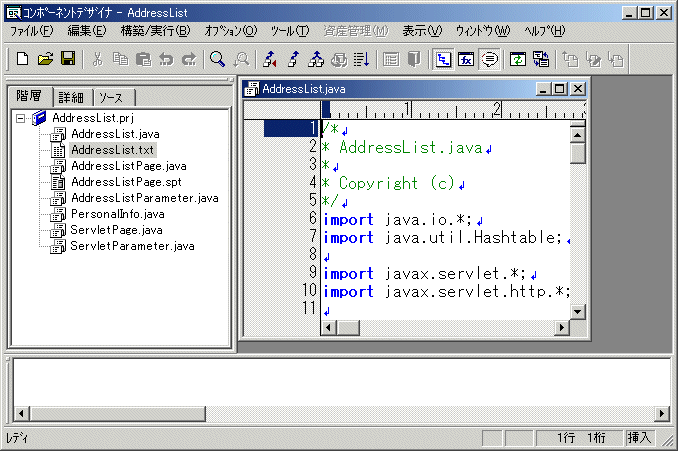Click the output pane horizontal scrollbar thumb
This screenshot has height=451, width=678.
[x=118, y=414]
